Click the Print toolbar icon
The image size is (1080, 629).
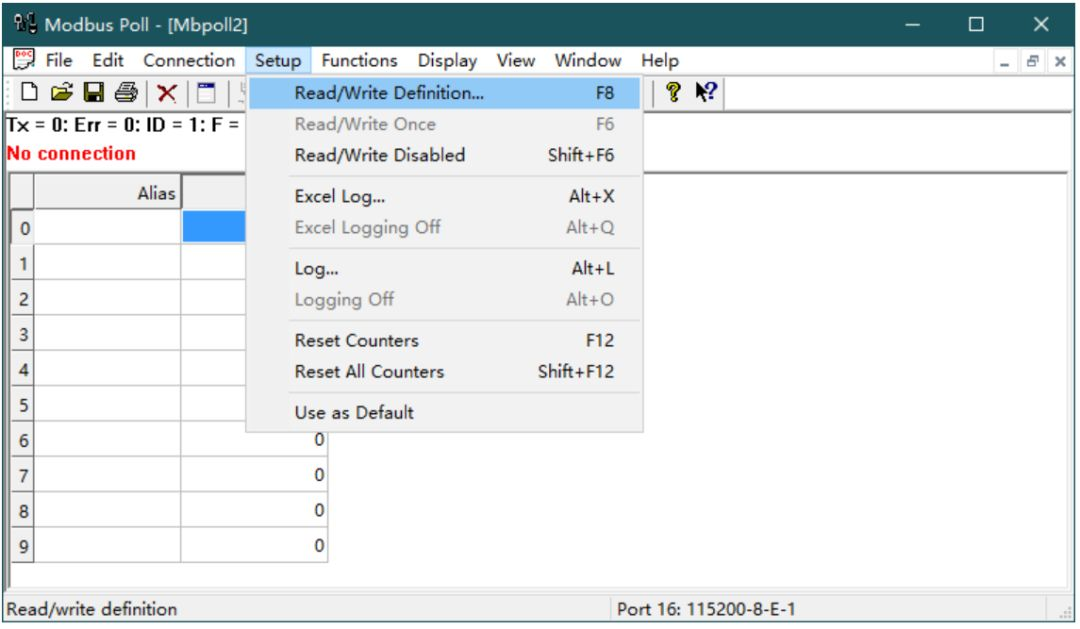[x=126, y=92]
